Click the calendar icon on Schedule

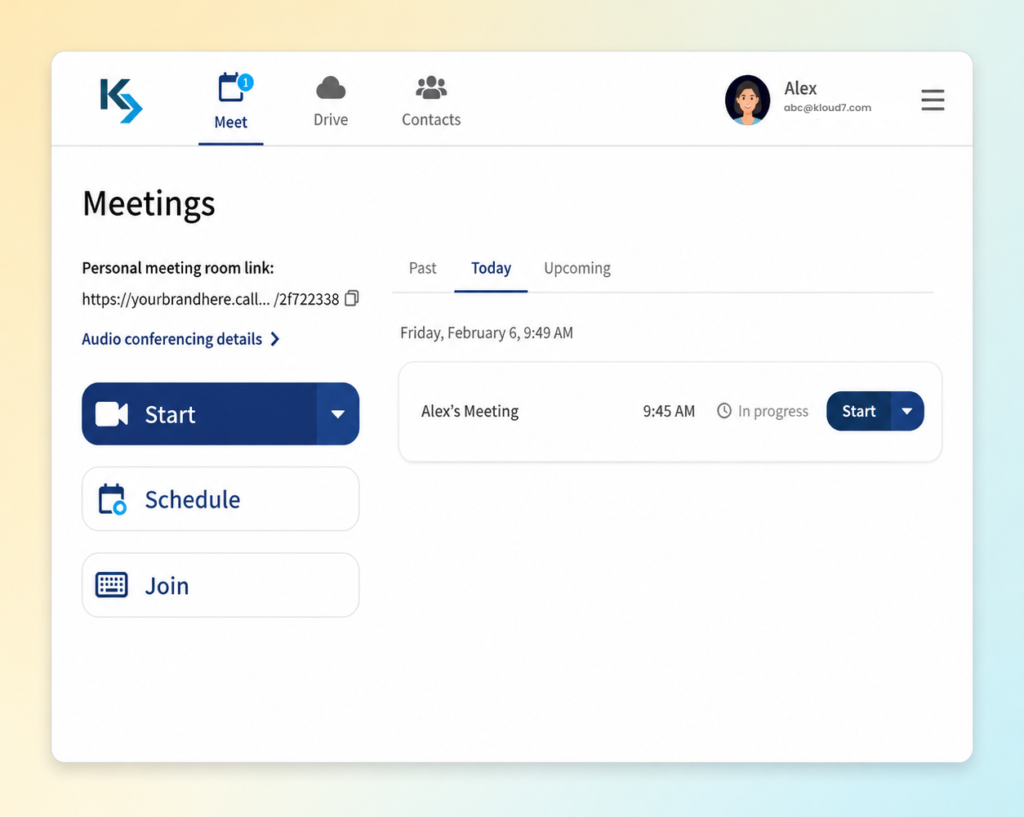112,500
